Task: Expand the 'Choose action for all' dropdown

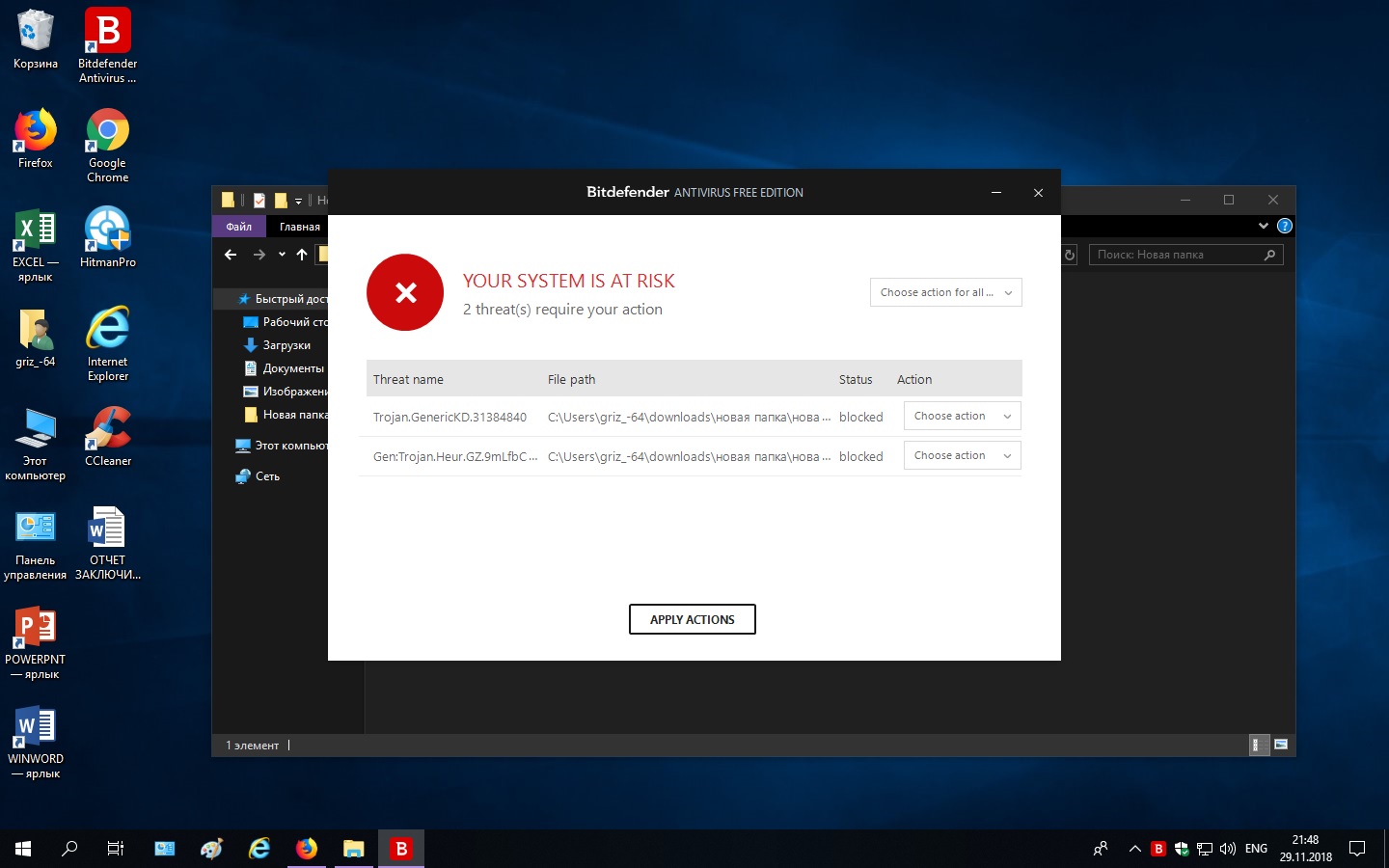Action: (x=945, y=292)
